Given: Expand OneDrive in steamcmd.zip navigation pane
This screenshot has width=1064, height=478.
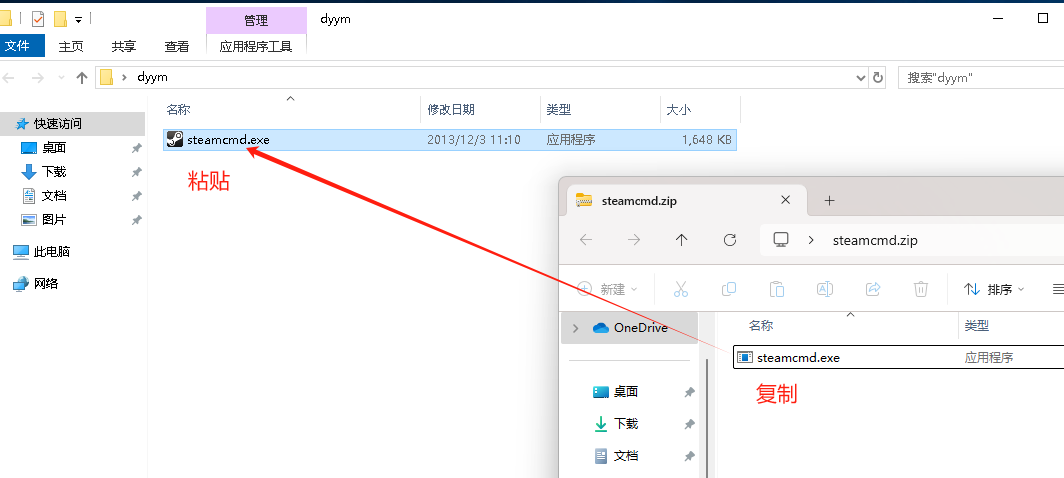Looking at the screenshot, I should [576, 328].
